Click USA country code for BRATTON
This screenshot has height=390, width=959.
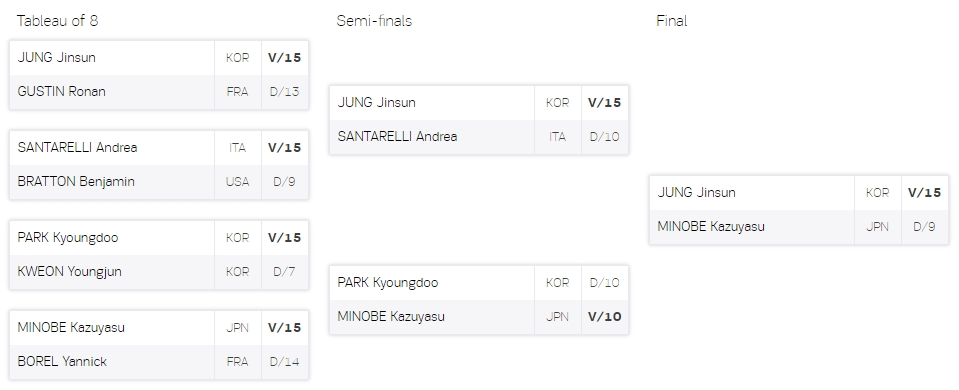(237, 182)
